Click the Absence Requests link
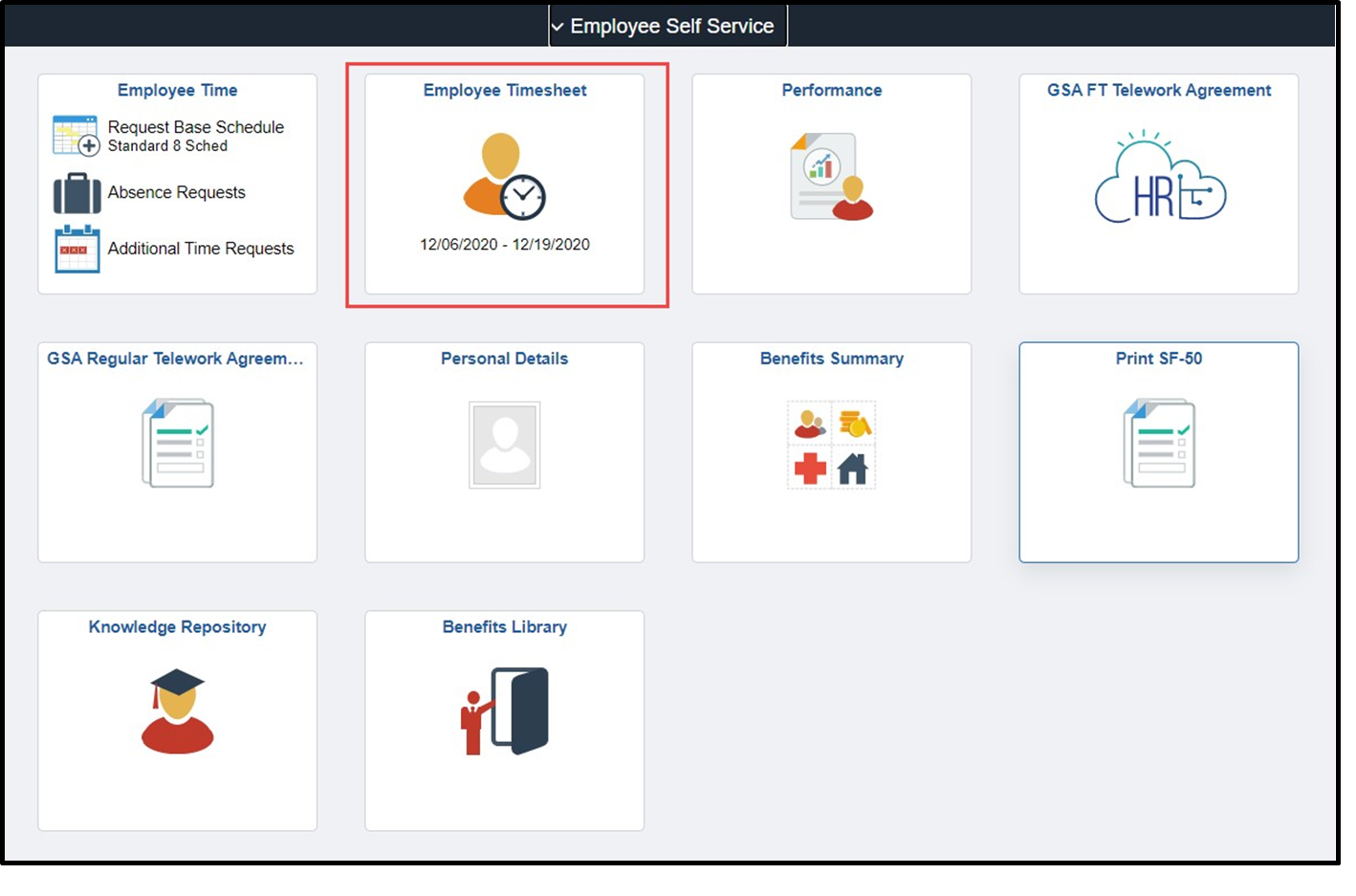 tap(176, 192)
